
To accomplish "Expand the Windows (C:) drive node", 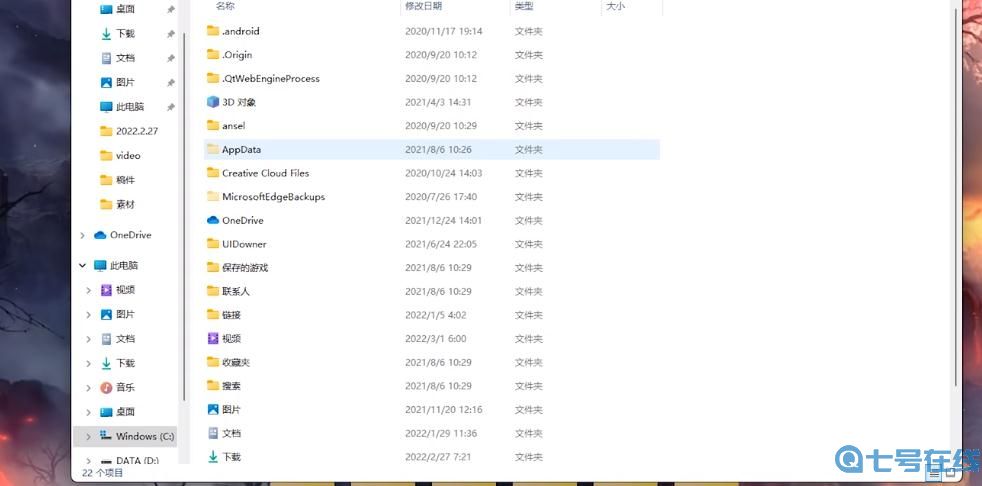I will [88, 436].
